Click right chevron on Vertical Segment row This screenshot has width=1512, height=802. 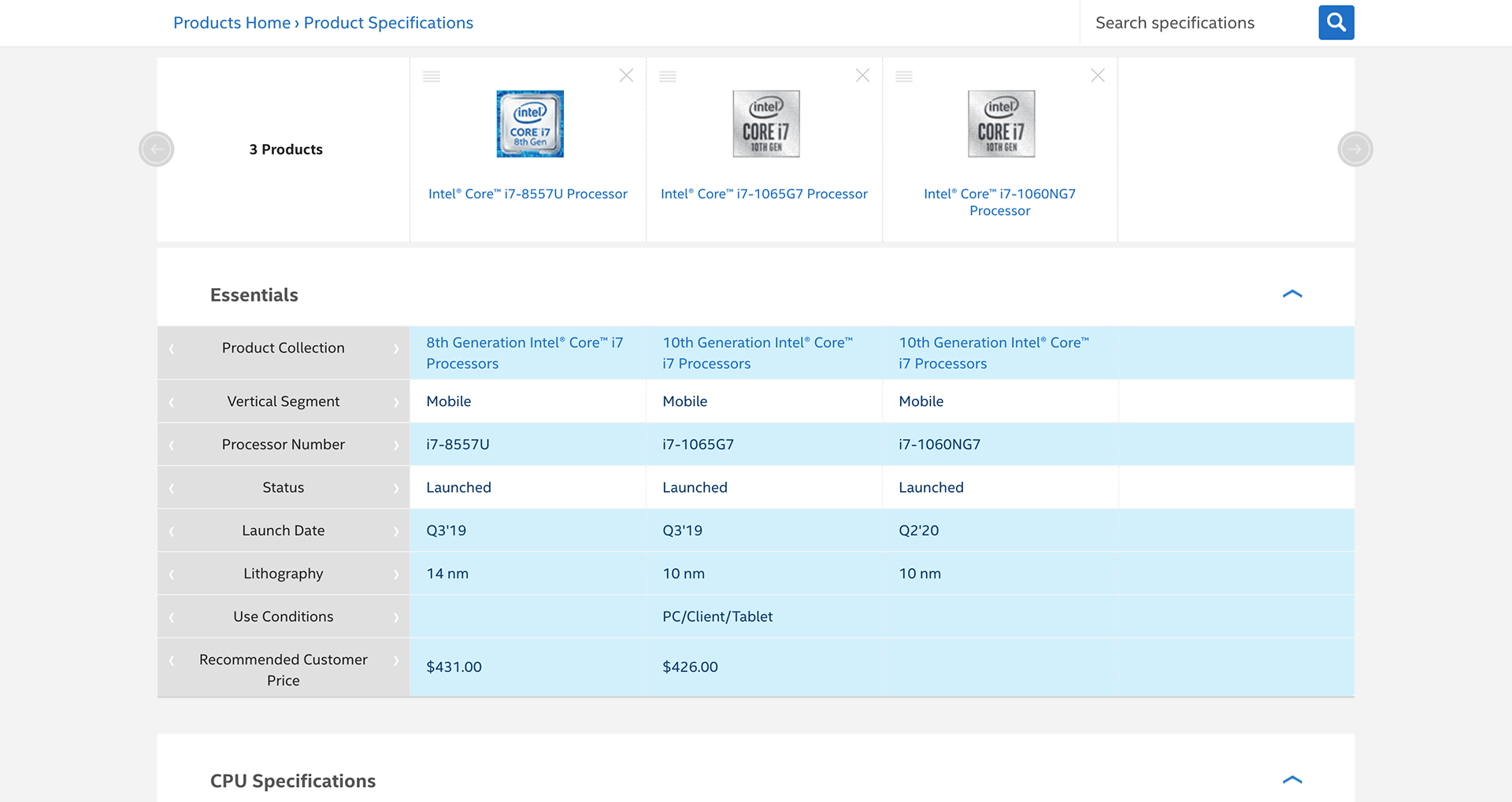(396, 402)
